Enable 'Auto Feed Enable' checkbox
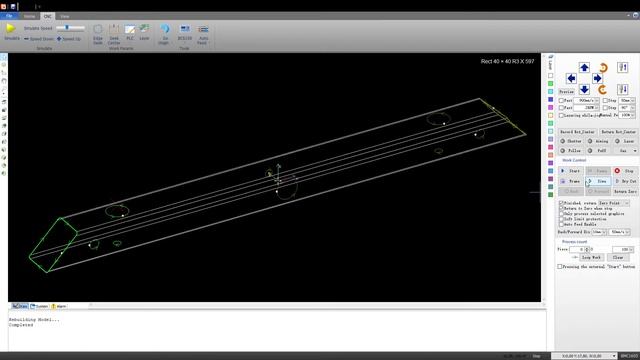Image resolution: width=640 pixels, height=360 pixels. pos(561,224)
